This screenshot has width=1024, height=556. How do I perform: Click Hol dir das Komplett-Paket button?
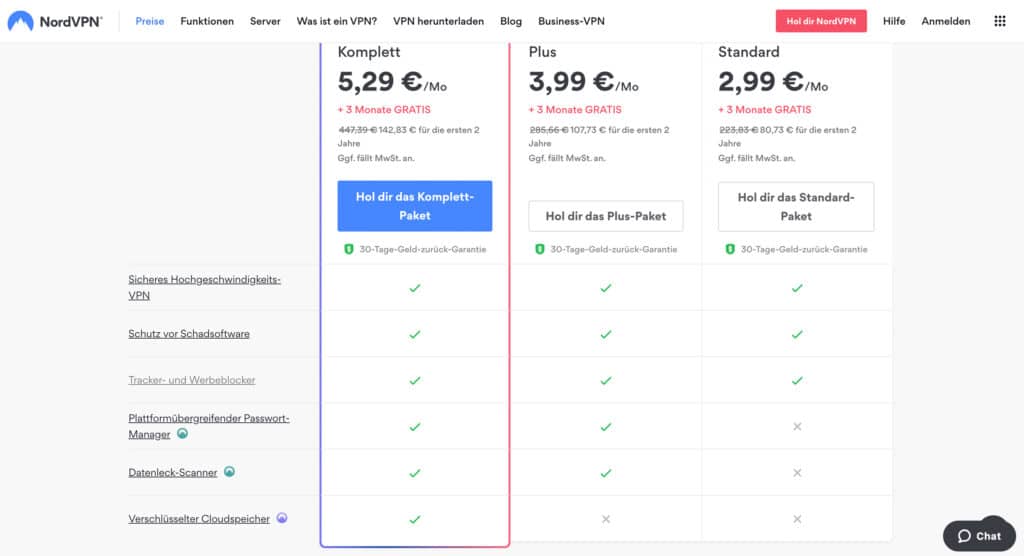pyautogui.click(x=415, y=206)
